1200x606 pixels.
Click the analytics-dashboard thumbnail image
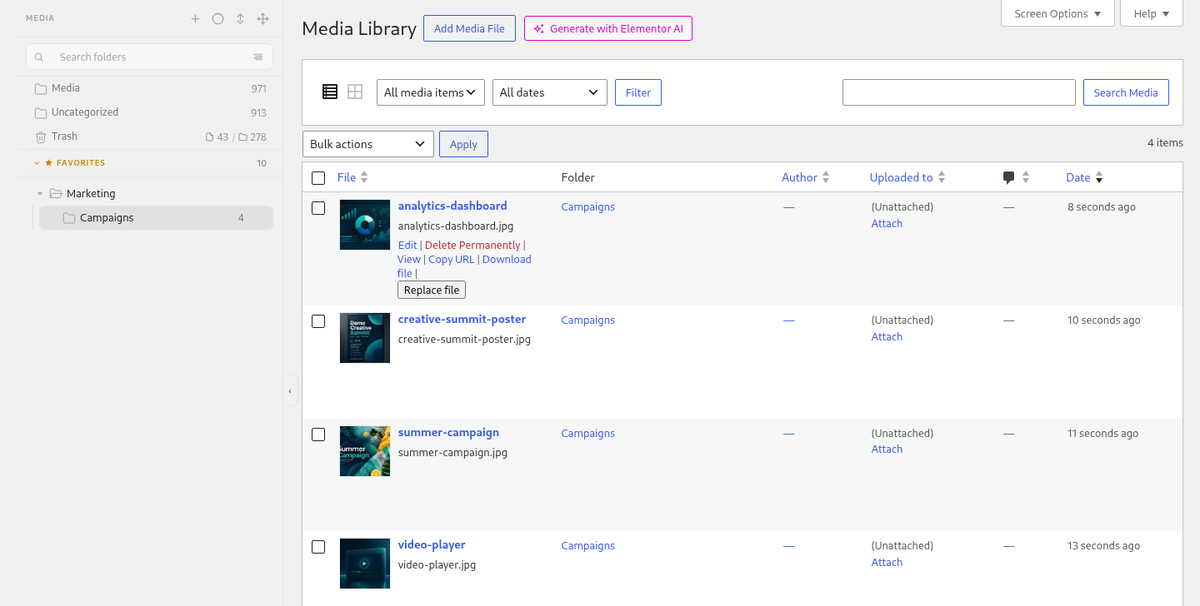tap(365, 225)
